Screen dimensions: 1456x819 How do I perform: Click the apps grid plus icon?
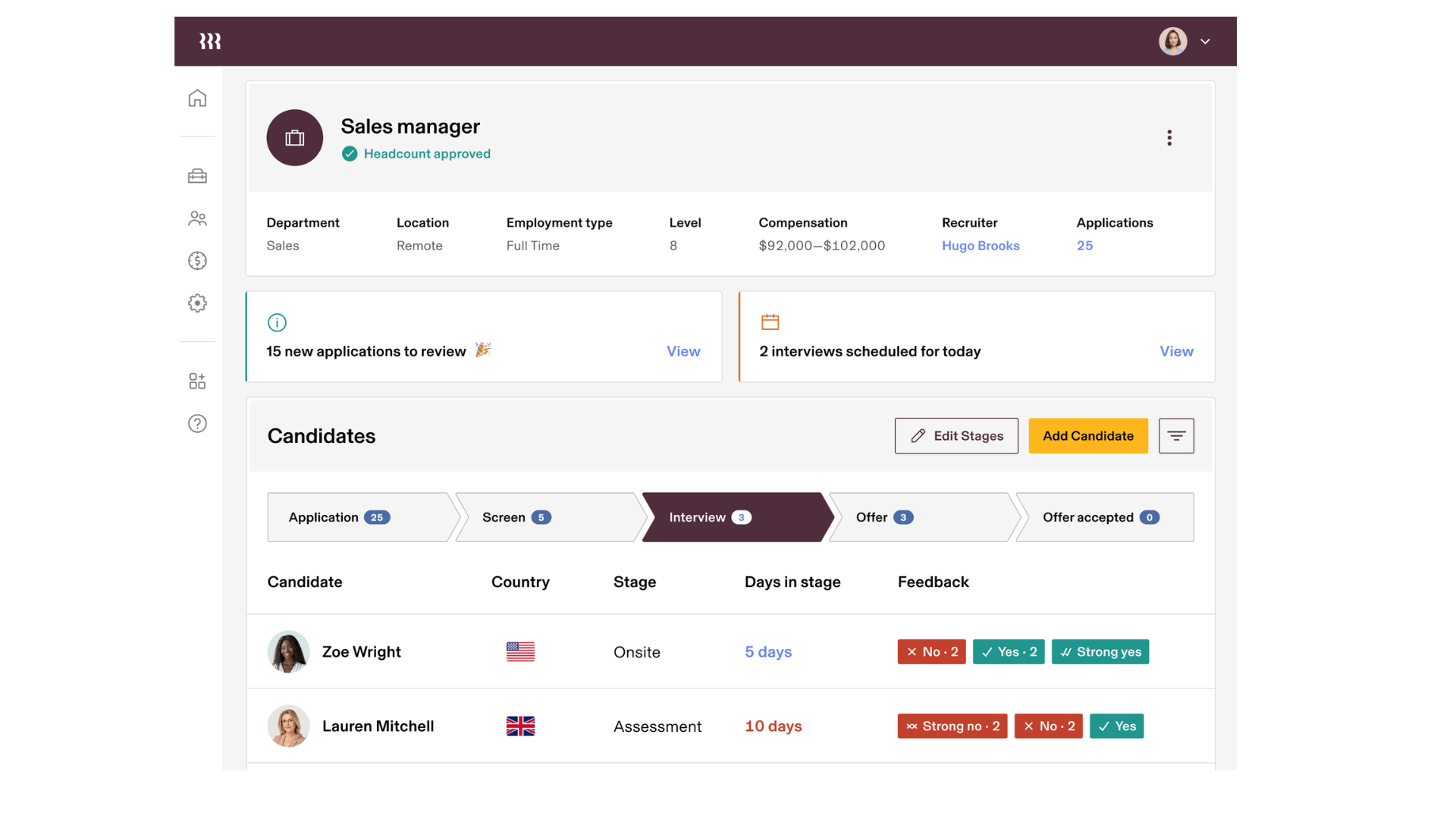point(197,381)
